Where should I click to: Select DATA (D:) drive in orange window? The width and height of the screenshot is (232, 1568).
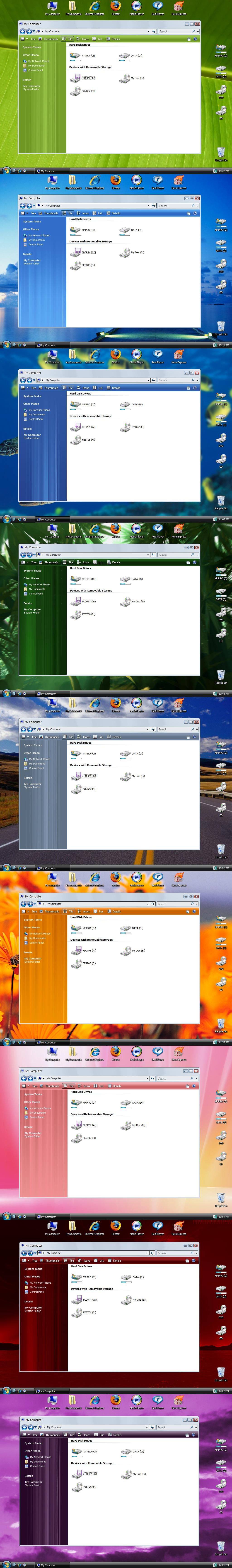point(132,928)
